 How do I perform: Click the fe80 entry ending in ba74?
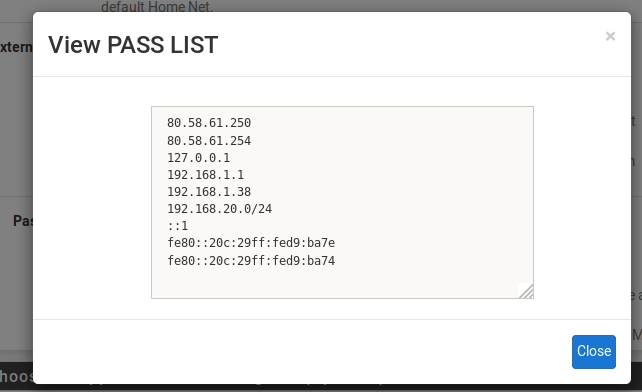coord(251,261)
